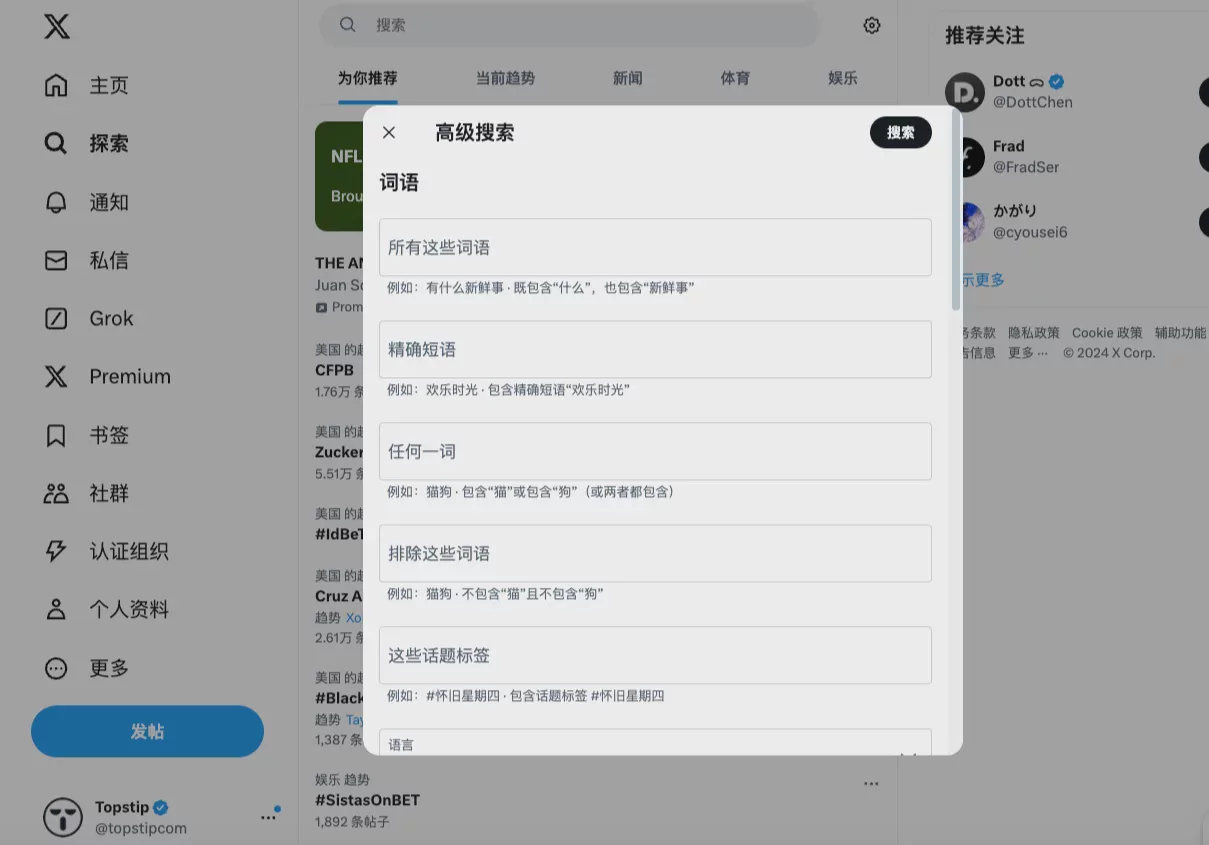Open the 主页 home icon
1209x845 pixels.
click(56, 85)
